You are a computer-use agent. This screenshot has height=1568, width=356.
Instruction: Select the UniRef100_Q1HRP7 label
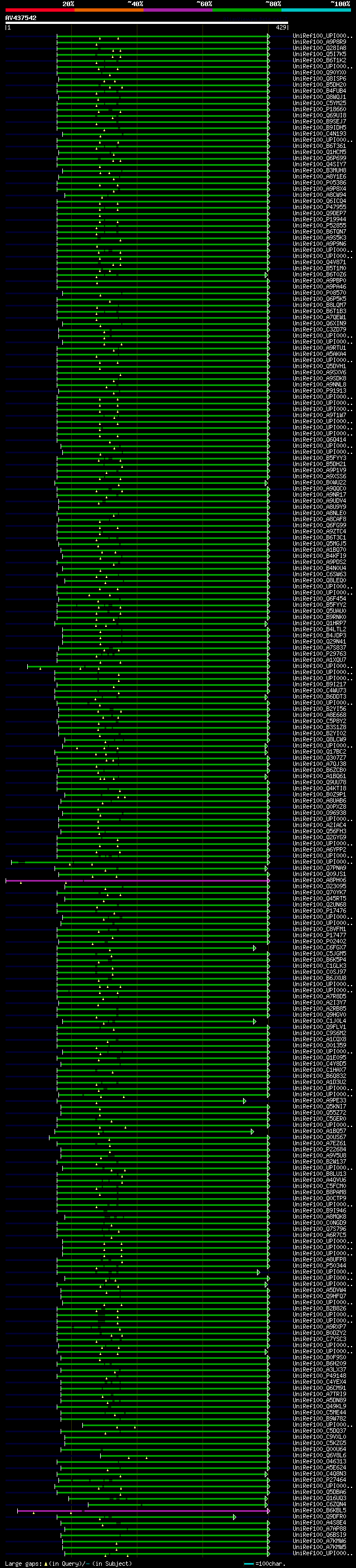click(x=319, y=624)
